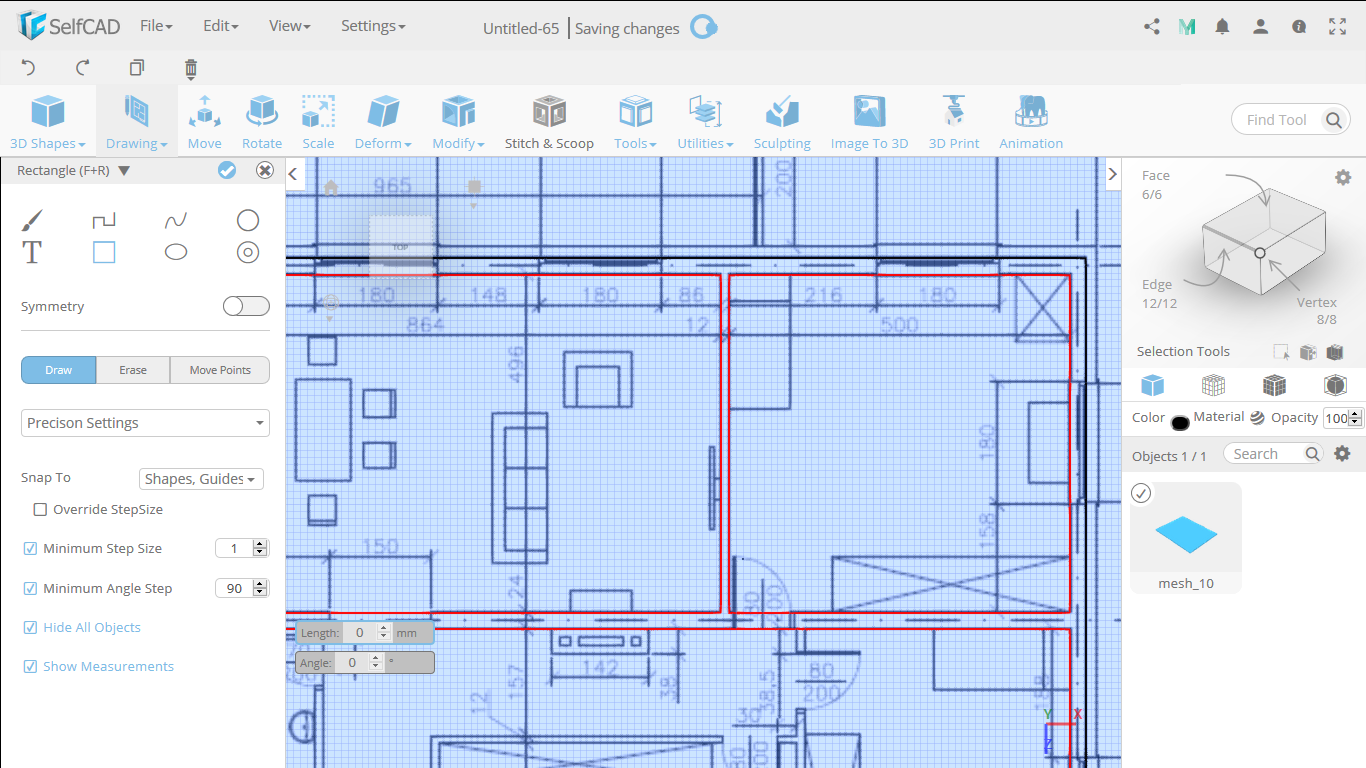Uncheck Hide All Objects checkbox
1366x768 pixels.
click(30, 627)
